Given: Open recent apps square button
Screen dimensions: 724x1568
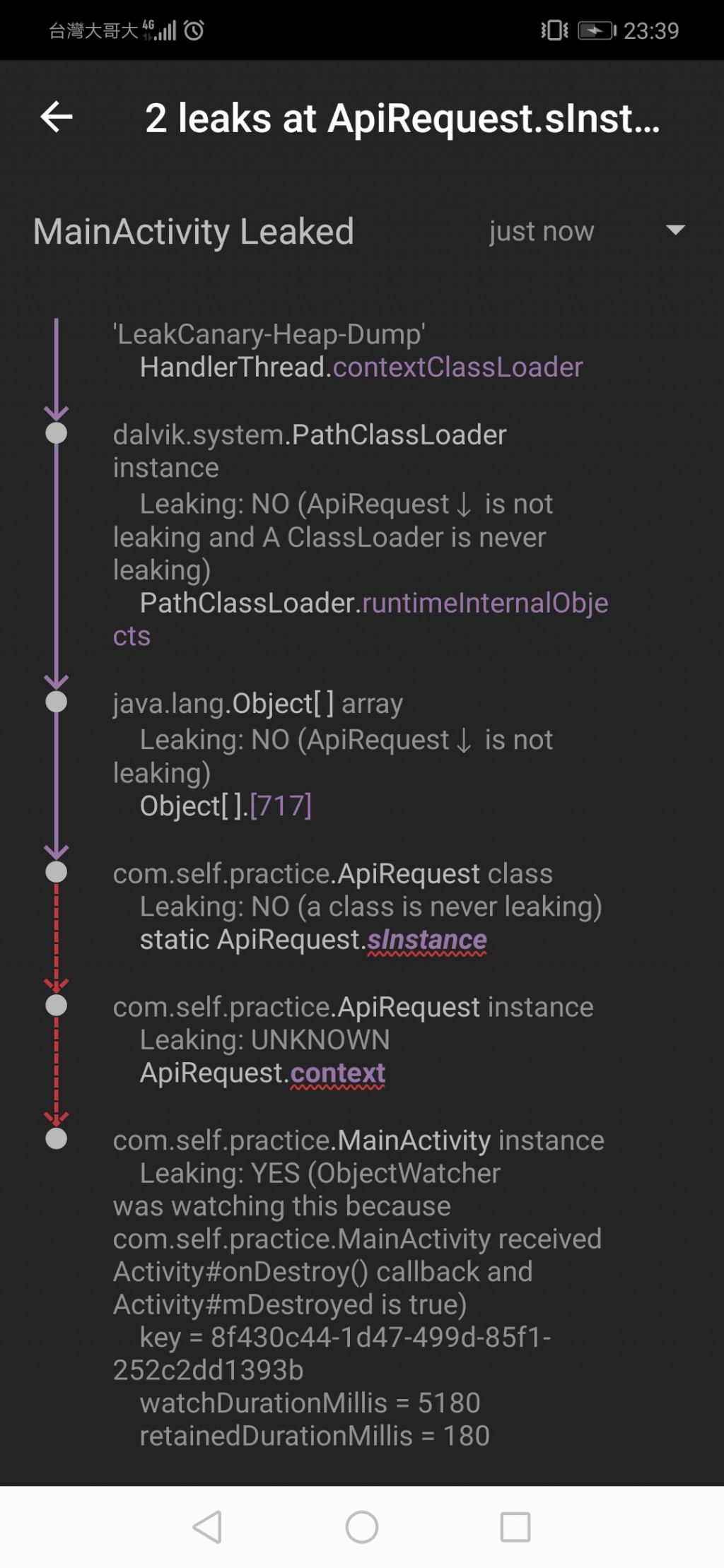Looking at the screenshot, I should (x=515, y=1527).
